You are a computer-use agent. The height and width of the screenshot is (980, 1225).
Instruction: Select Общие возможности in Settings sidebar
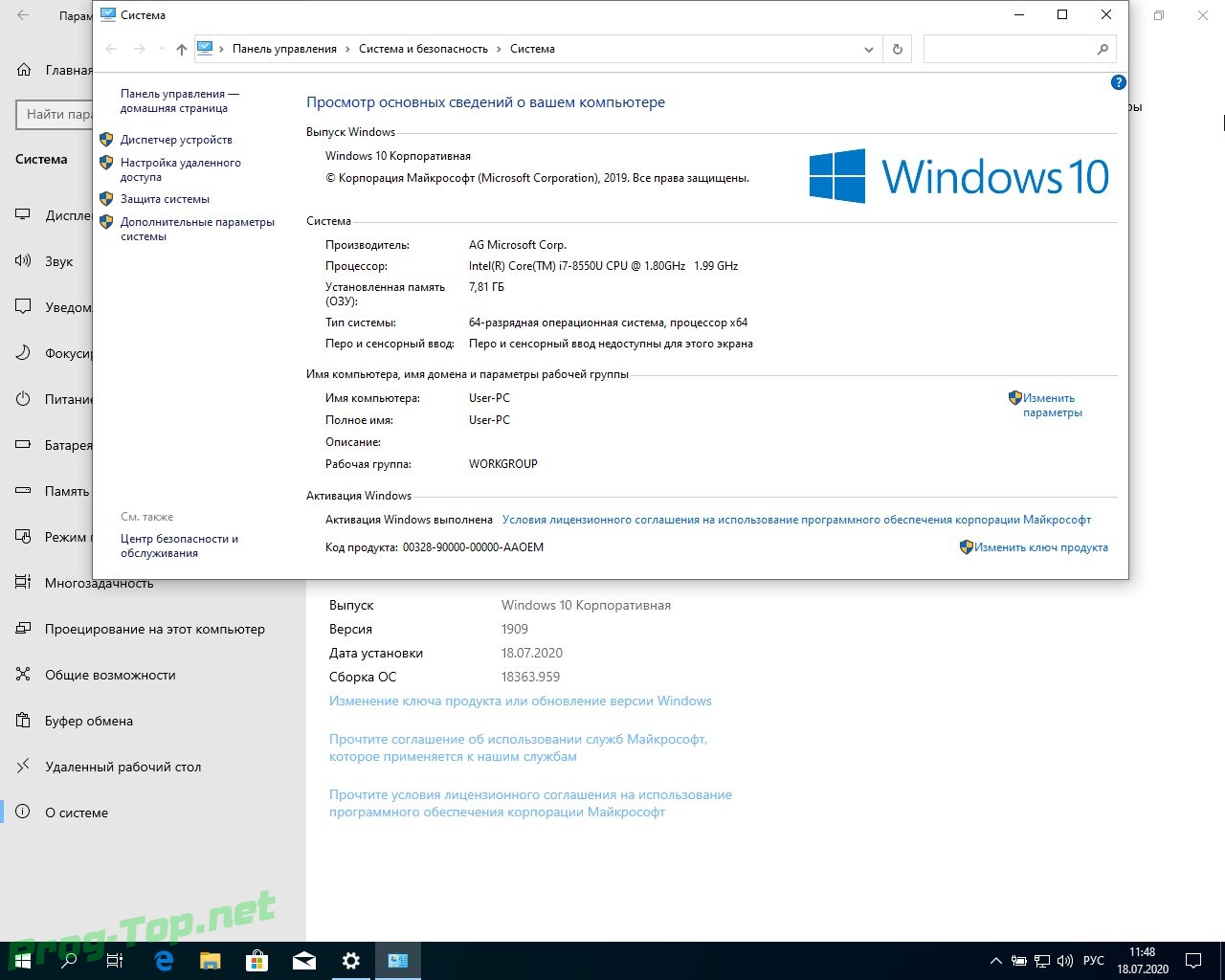[x=153, y=675]
